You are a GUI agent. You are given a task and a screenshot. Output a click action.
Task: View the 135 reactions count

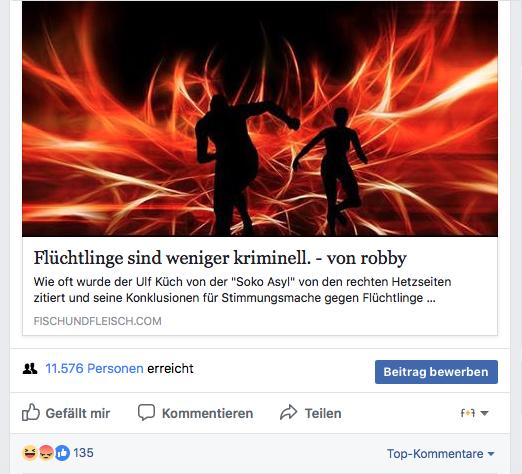[x=83, y=453]
